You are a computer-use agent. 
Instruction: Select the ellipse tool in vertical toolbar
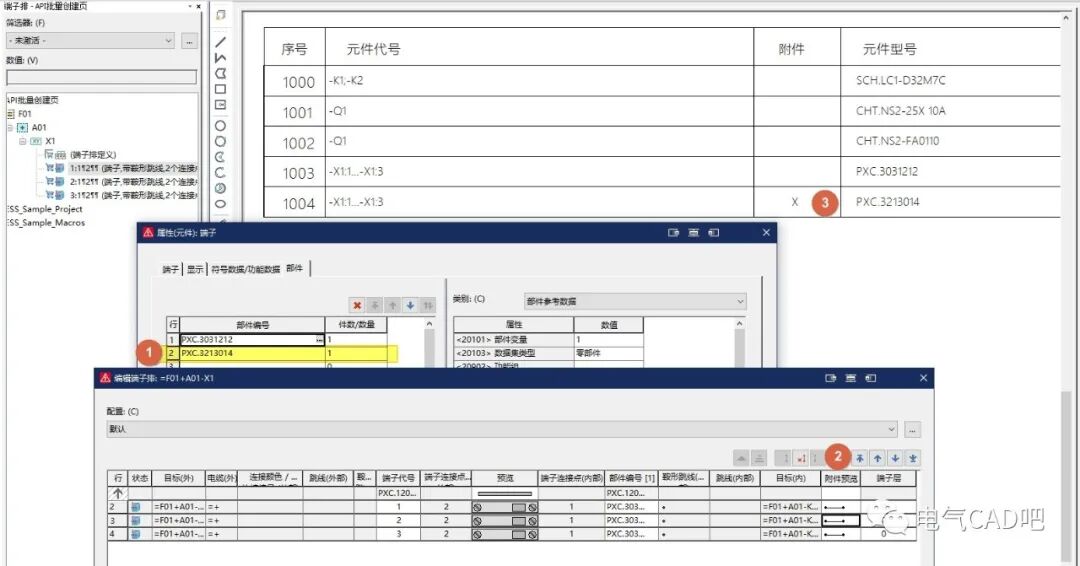(x=220, y=204)
